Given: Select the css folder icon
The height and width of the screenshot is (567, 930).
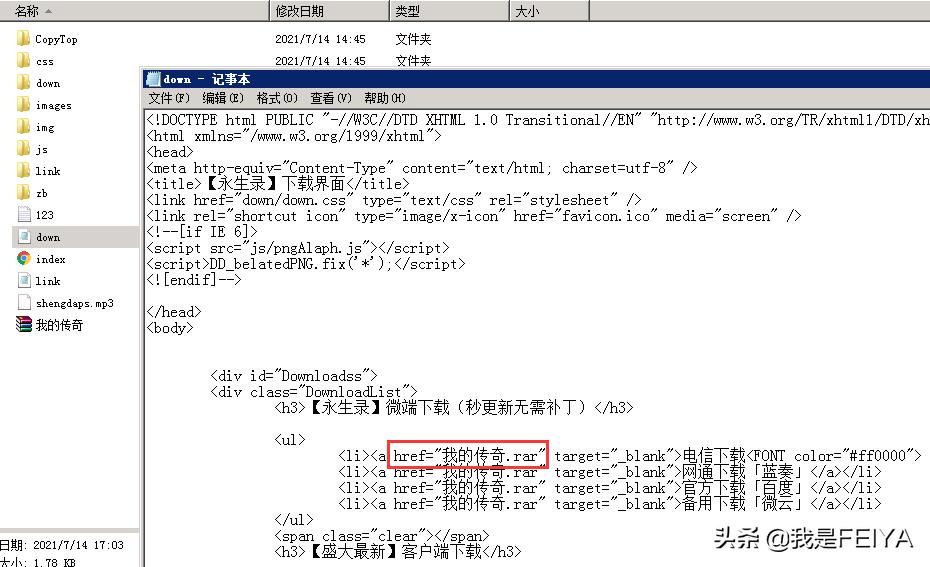Looking at the screenshot, I should click(x=24, y=61).
